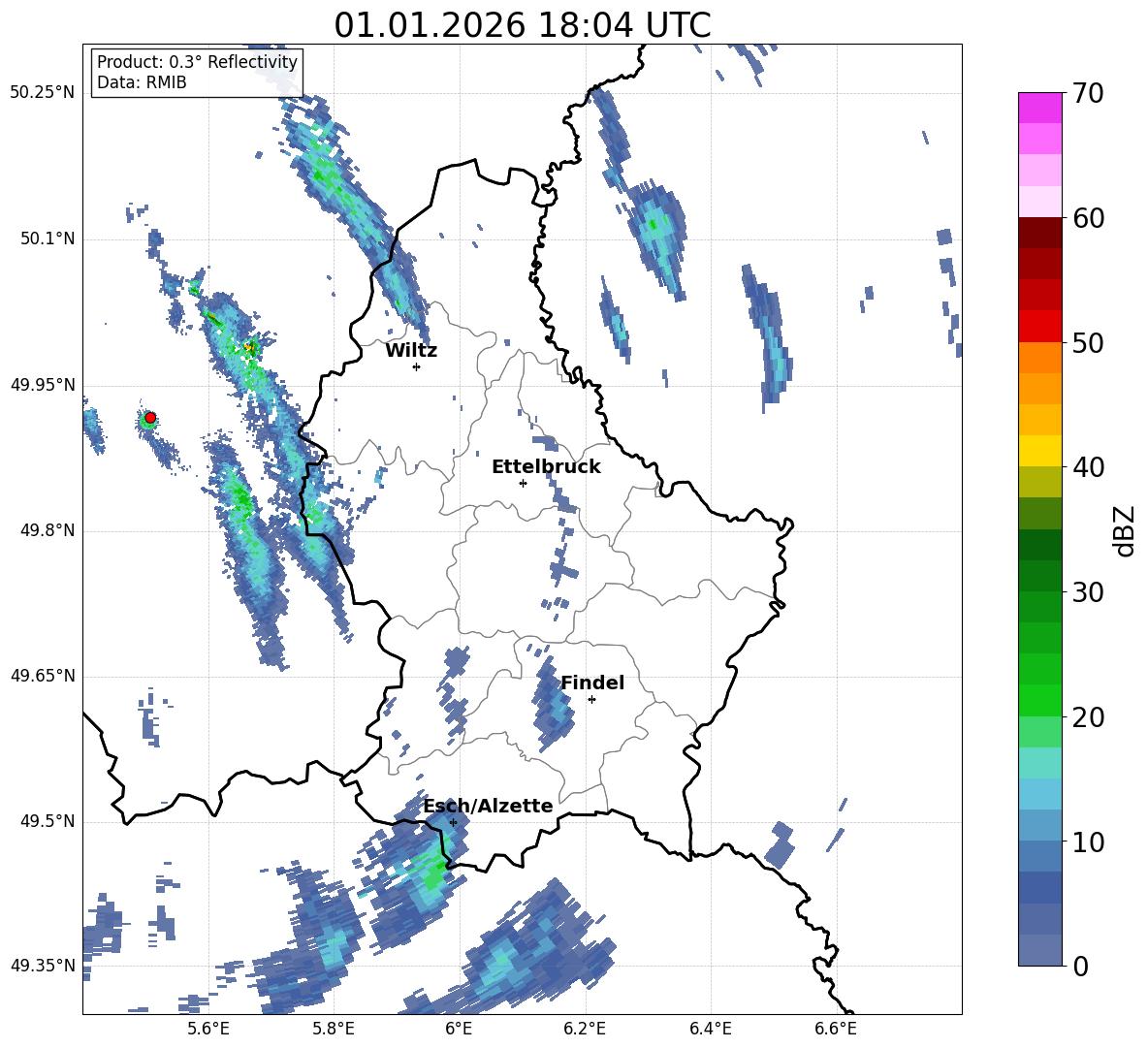Screen dimensions: 1148x1048
Task: Click the colorbar tick value 70
Action: coord(1088,94)
